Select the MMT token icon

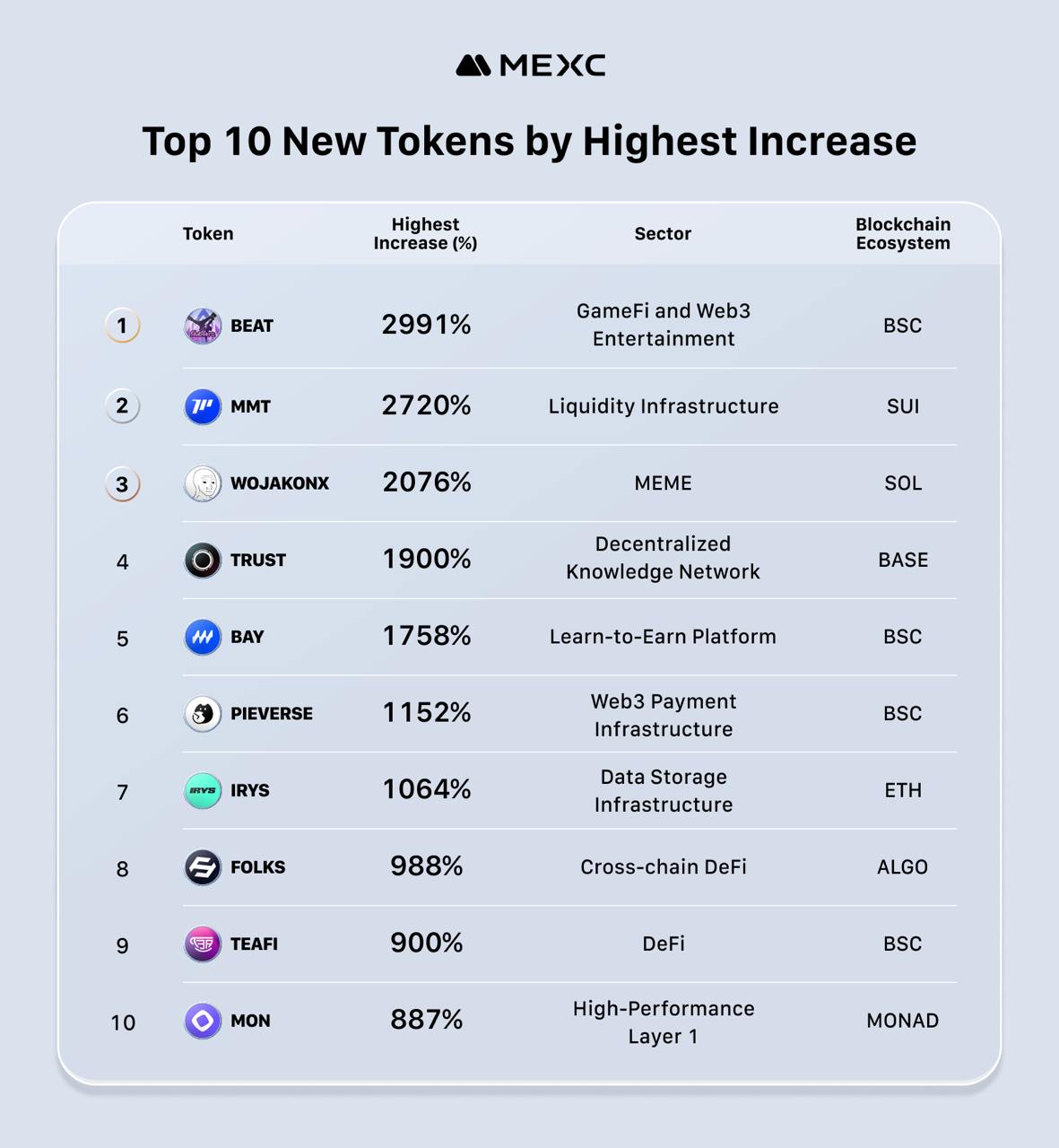click(x=203, y=406)
